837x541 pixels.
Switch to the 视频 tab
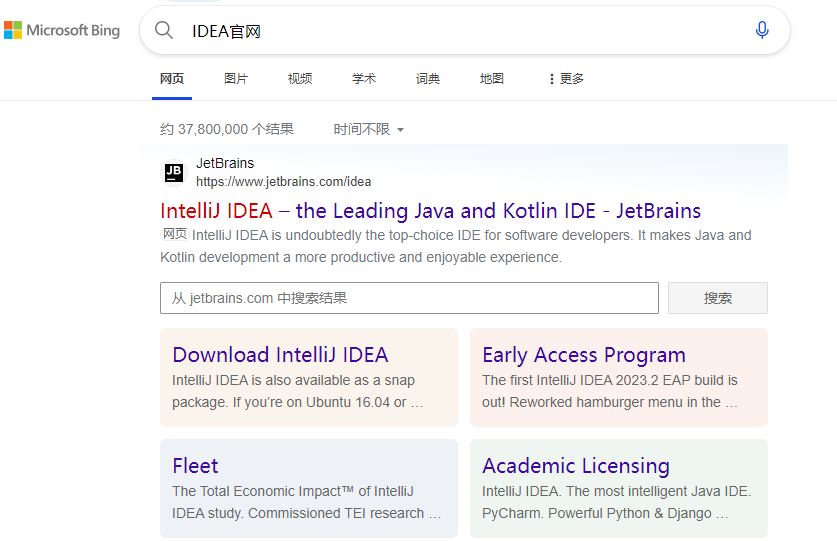pyautogui.click(x=300, y=79)
